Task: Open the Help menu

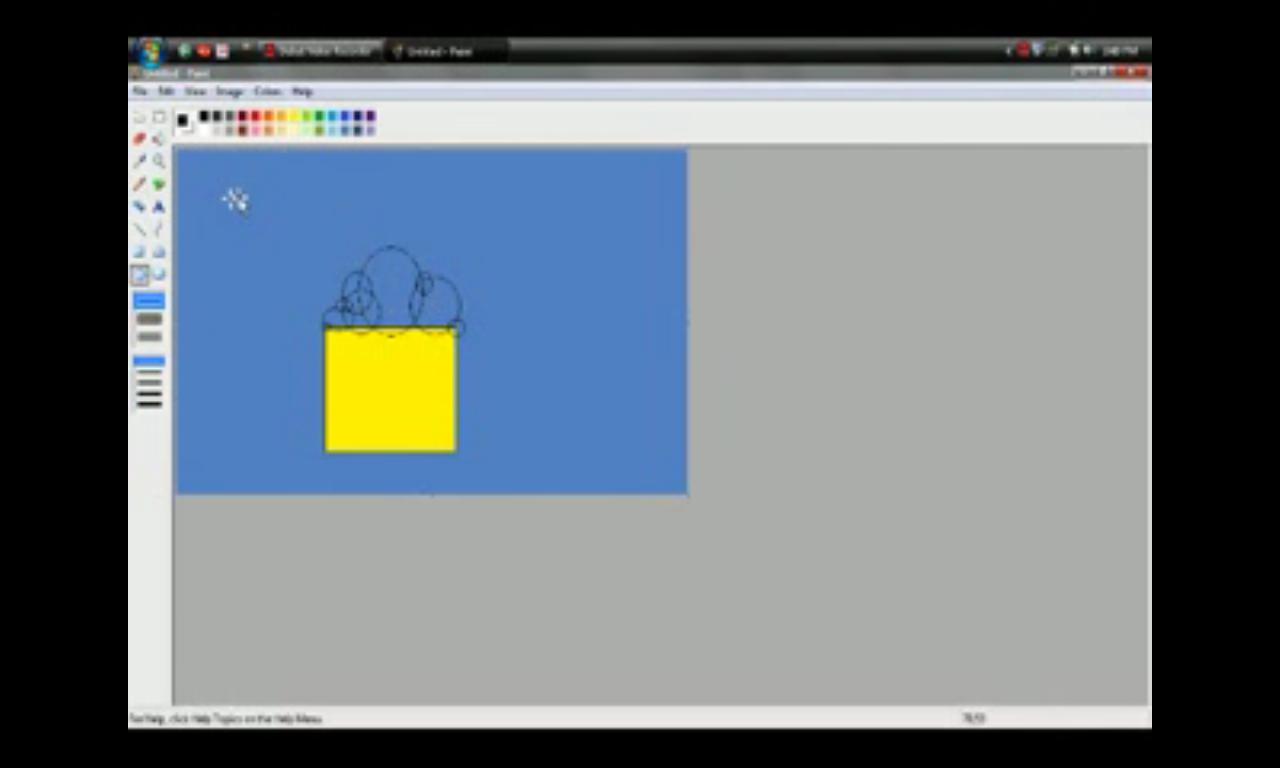Action: 302,91
